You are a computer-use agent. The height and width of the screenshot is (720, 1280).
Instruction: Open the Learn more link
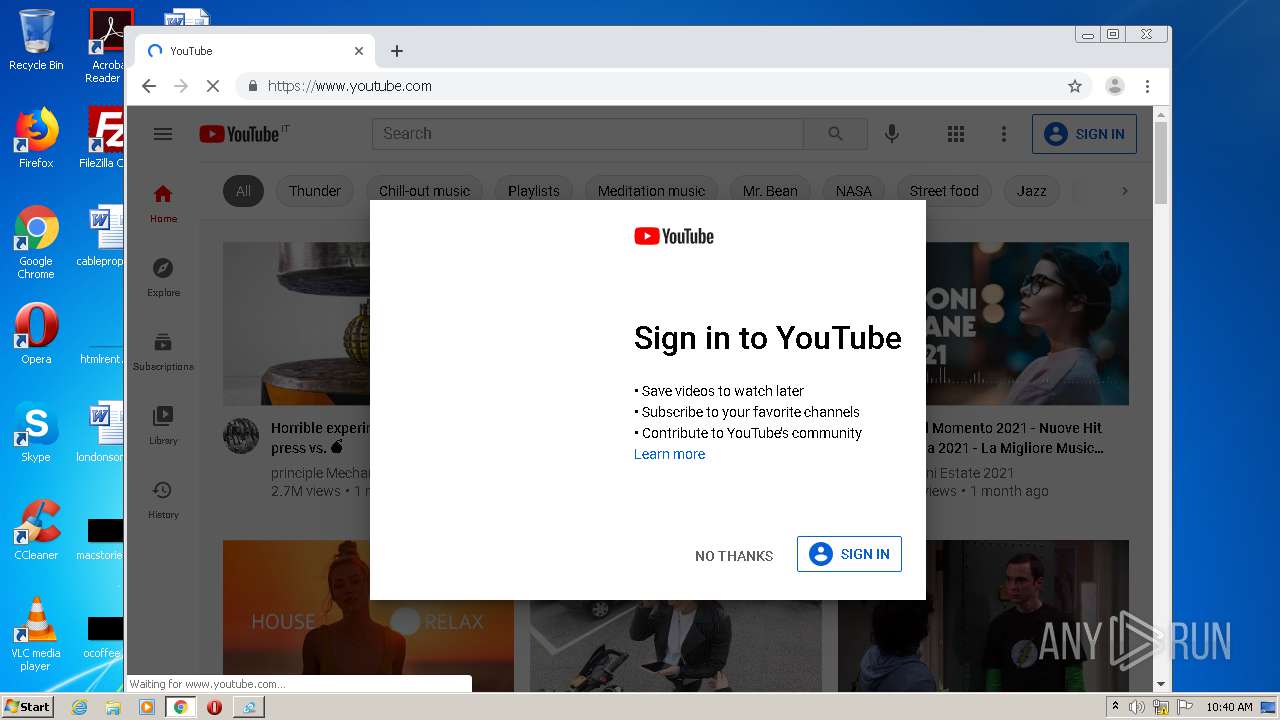669,454
